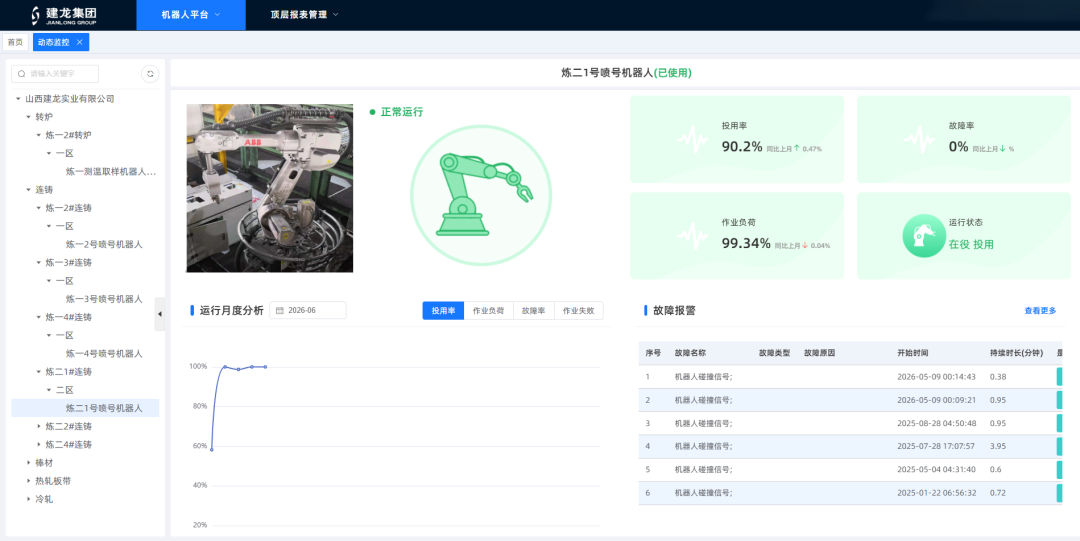Image resolution: width=1080 pixels, height=541 pixels.
Task: Open the 顶层报表管理 dropdown menu
Action: (304, 14)
